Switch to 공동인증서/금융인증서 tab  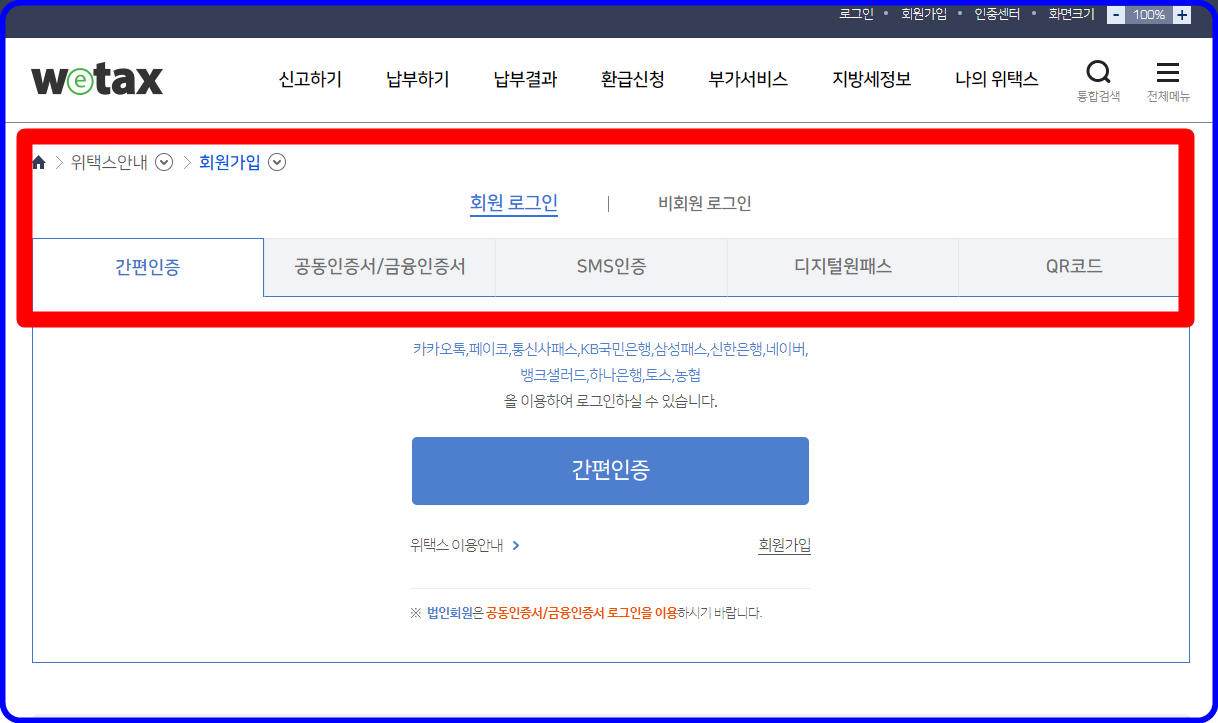380,267
